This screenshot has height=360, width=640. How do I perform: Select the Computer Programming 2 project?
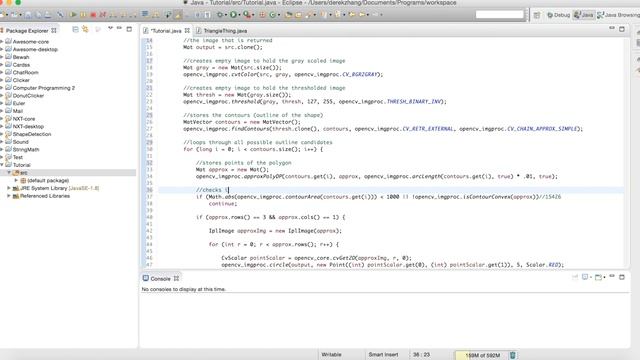(x=43, y=88)
